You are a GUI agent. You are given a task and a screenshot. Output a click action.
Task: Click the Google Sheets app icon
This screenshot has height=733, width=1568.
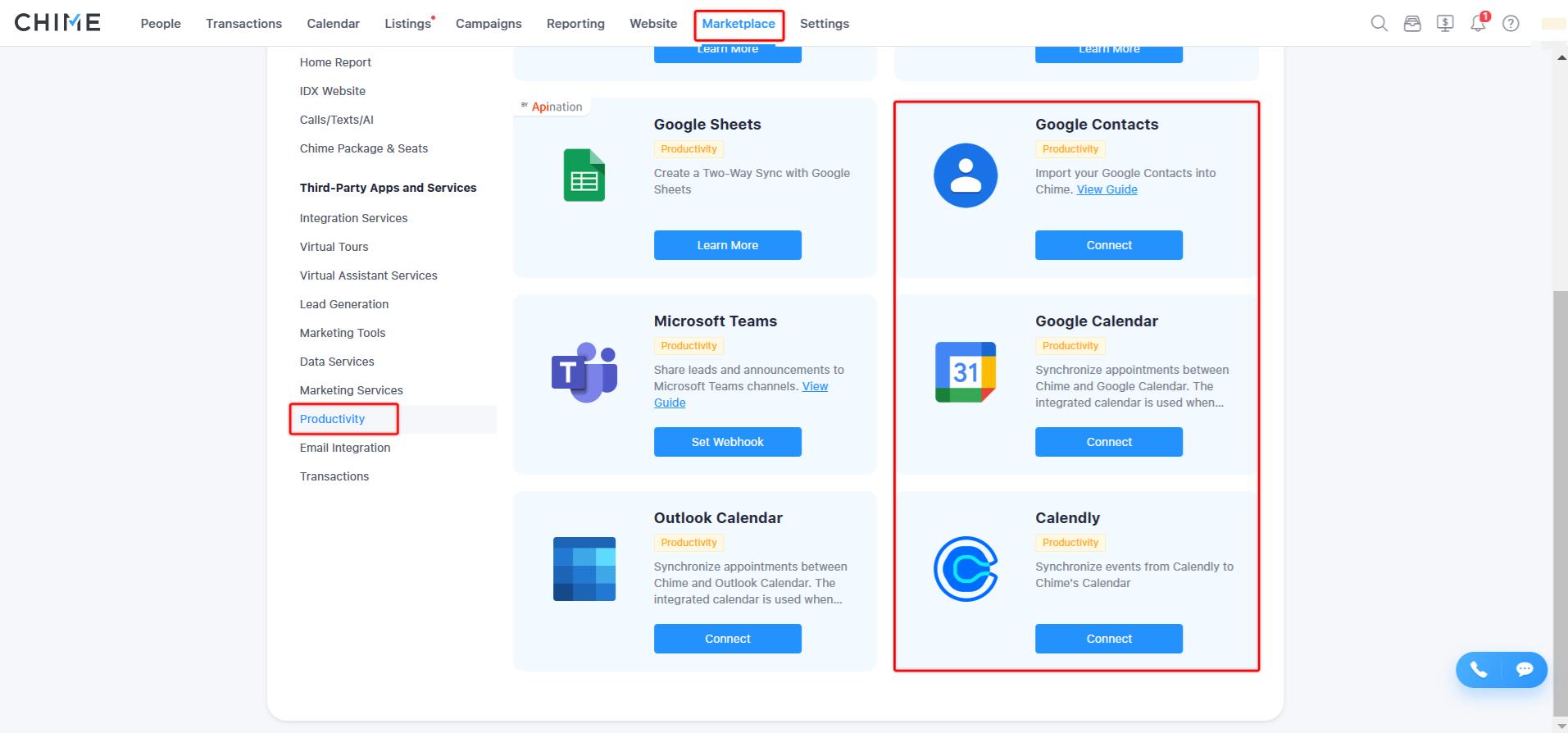(x=584, y=175)
